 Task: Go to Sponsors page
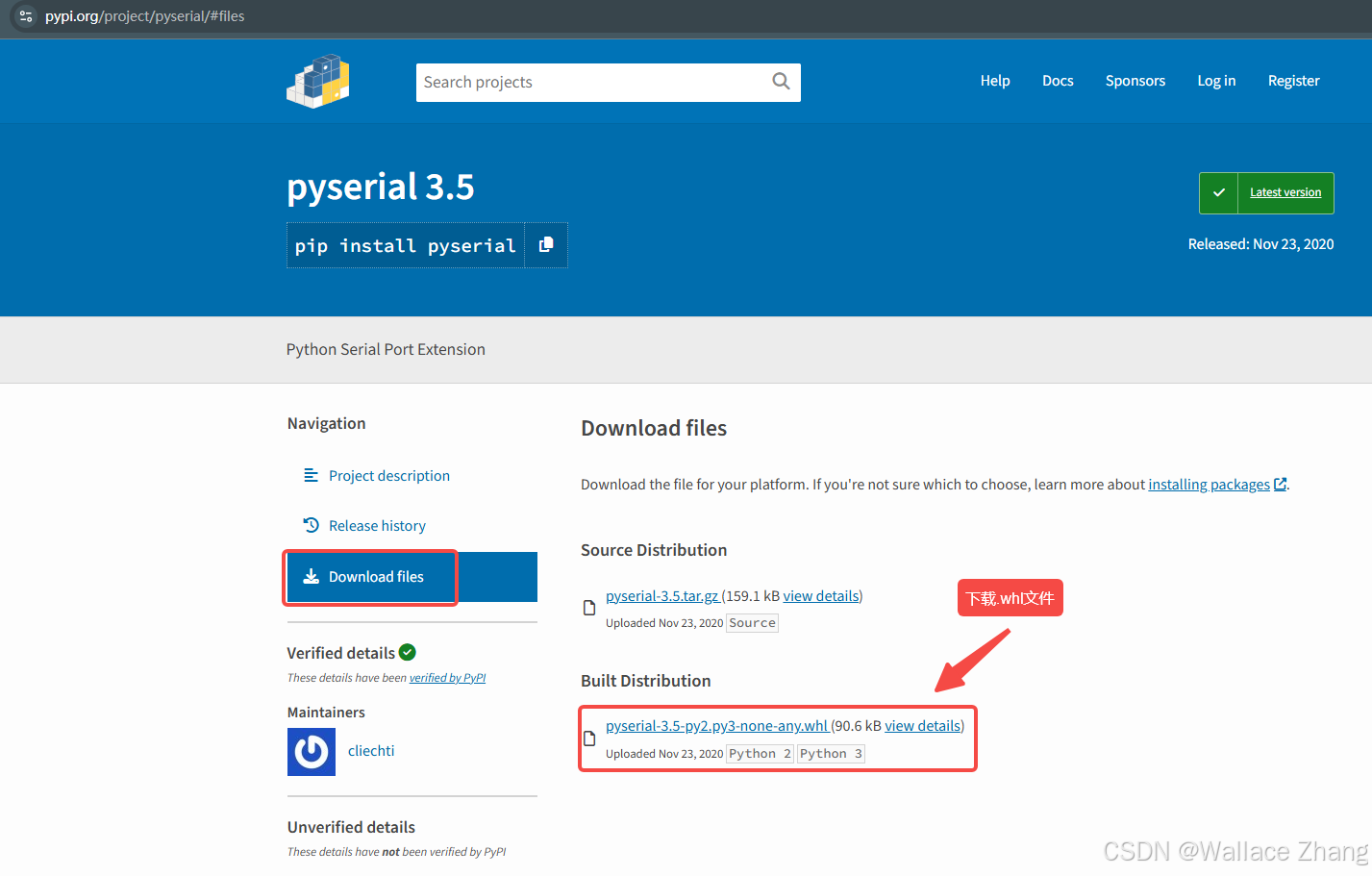click(x=1135, y=81)
